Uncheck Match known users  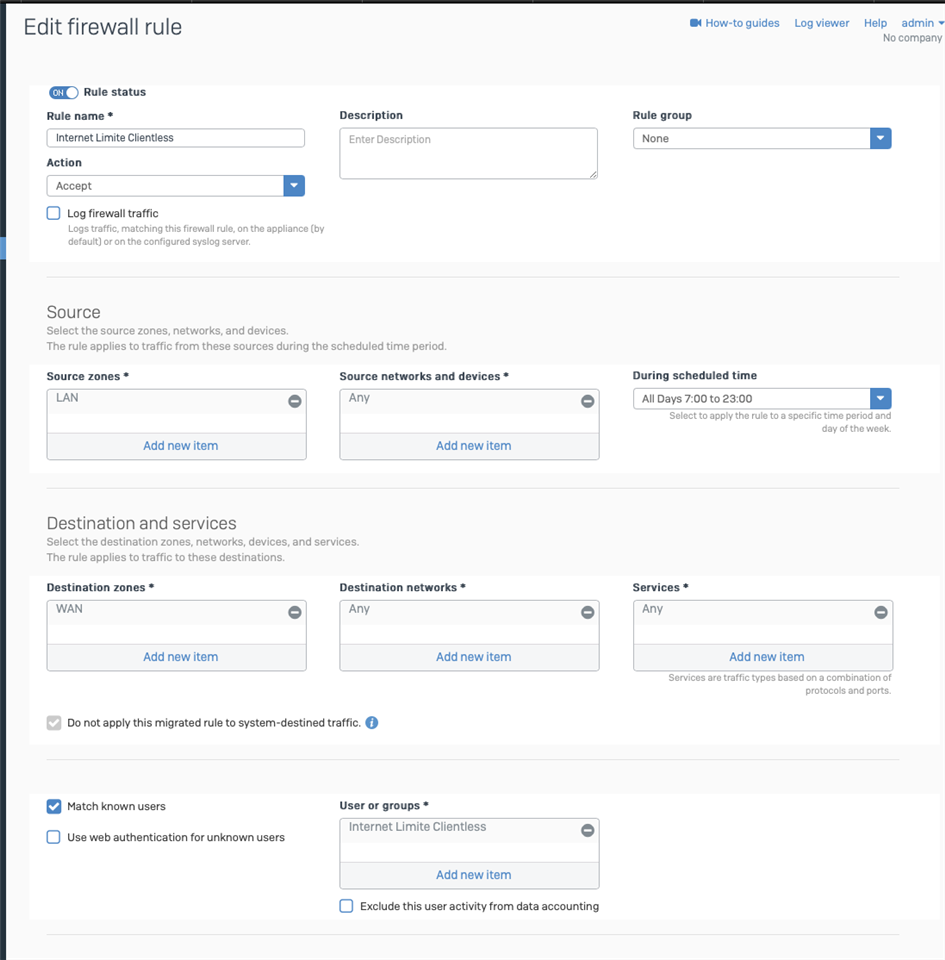pyautogui.click(x=54, y=806)
